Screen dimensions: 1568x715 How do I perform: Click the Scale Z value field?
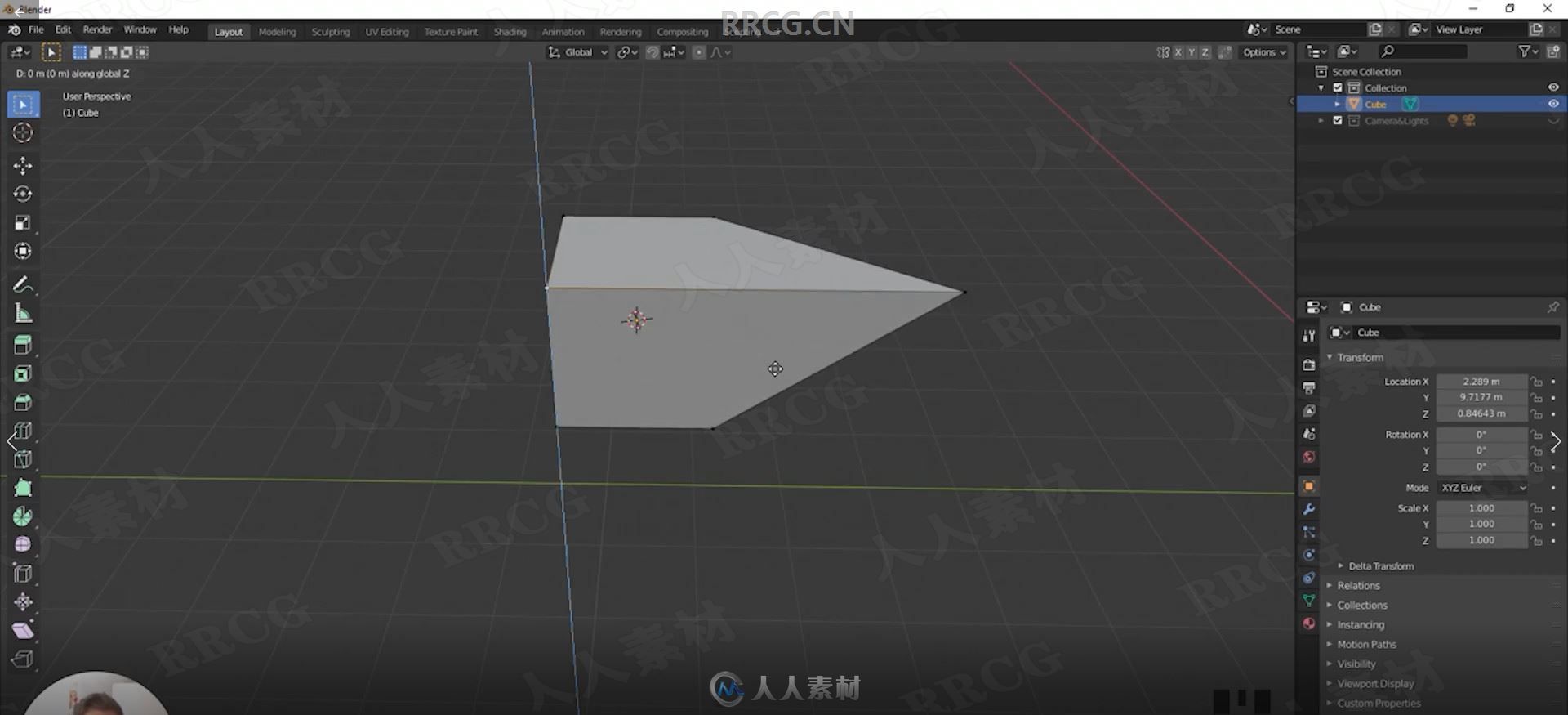(x=1481, y=541)
